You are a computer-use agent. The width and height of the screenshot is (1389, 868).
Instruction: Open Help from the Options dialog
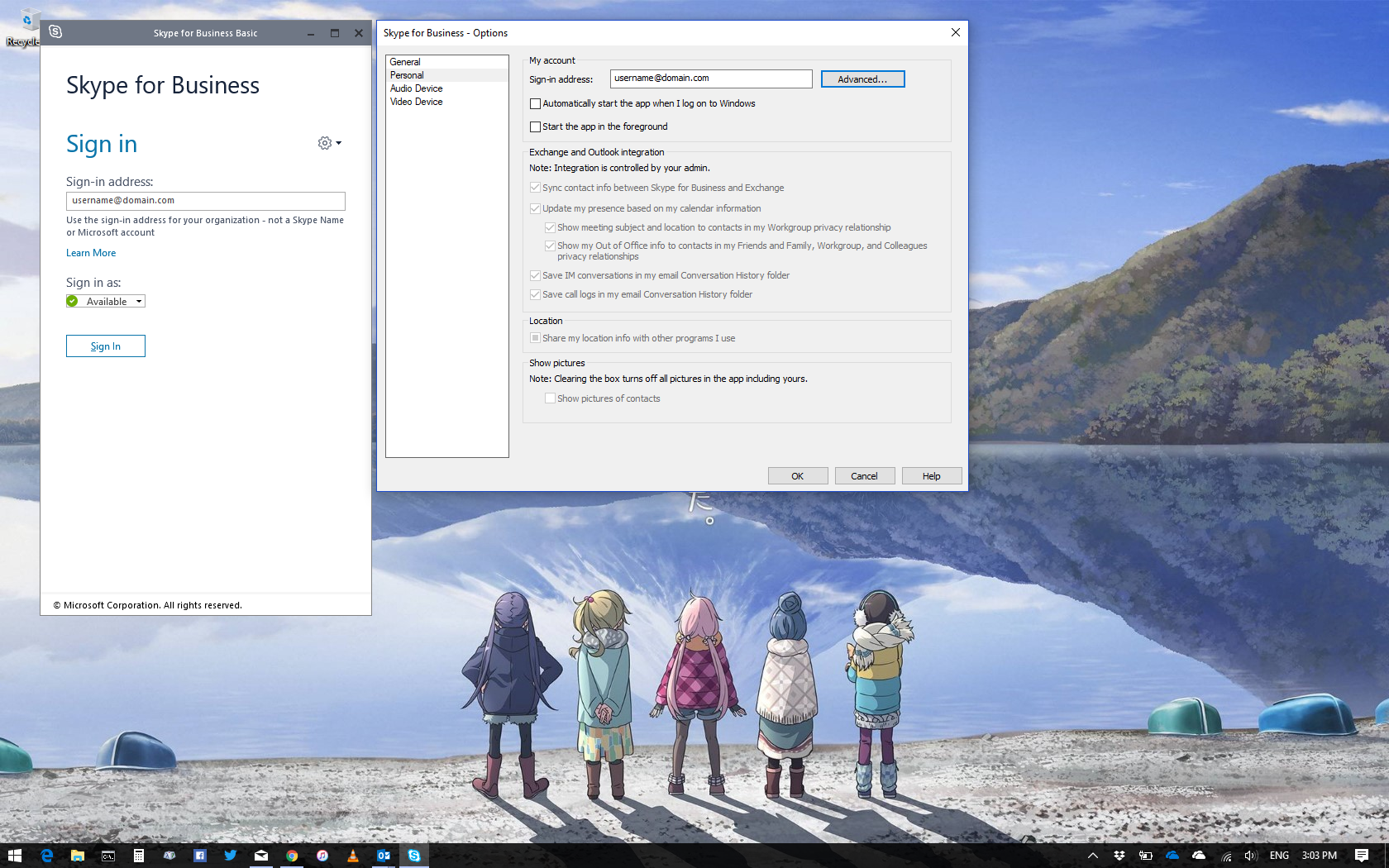pos(931,476)
